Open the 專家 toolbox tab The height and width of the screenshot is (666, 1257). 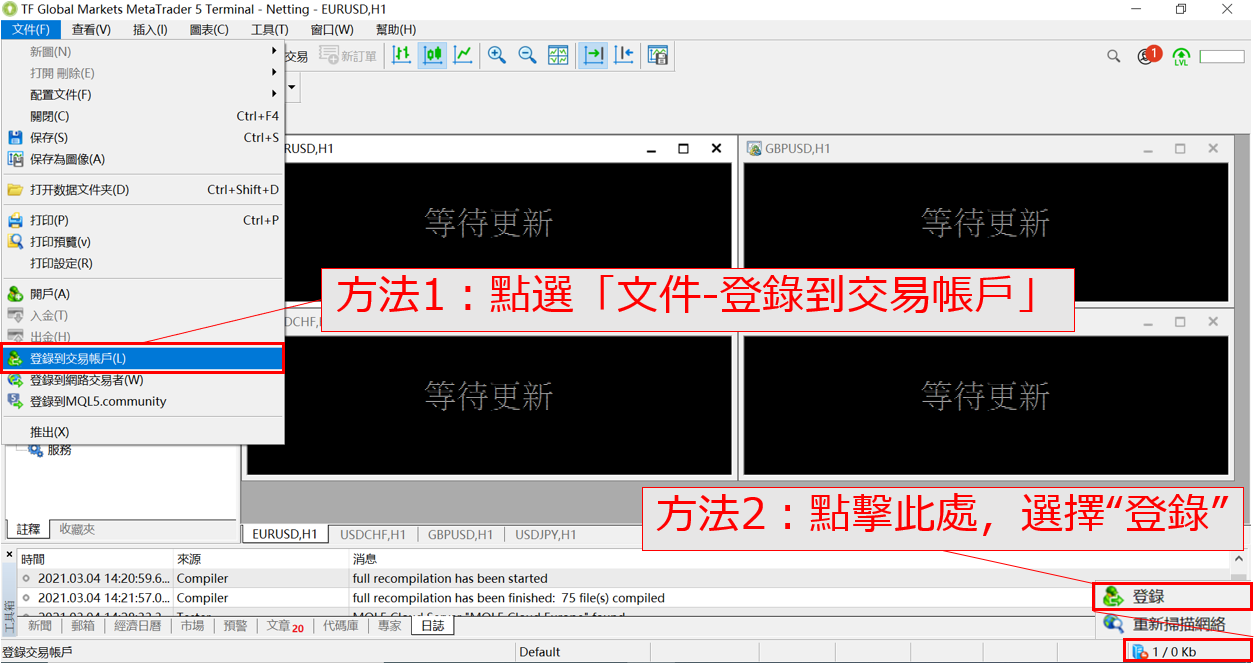coord(390,626)
